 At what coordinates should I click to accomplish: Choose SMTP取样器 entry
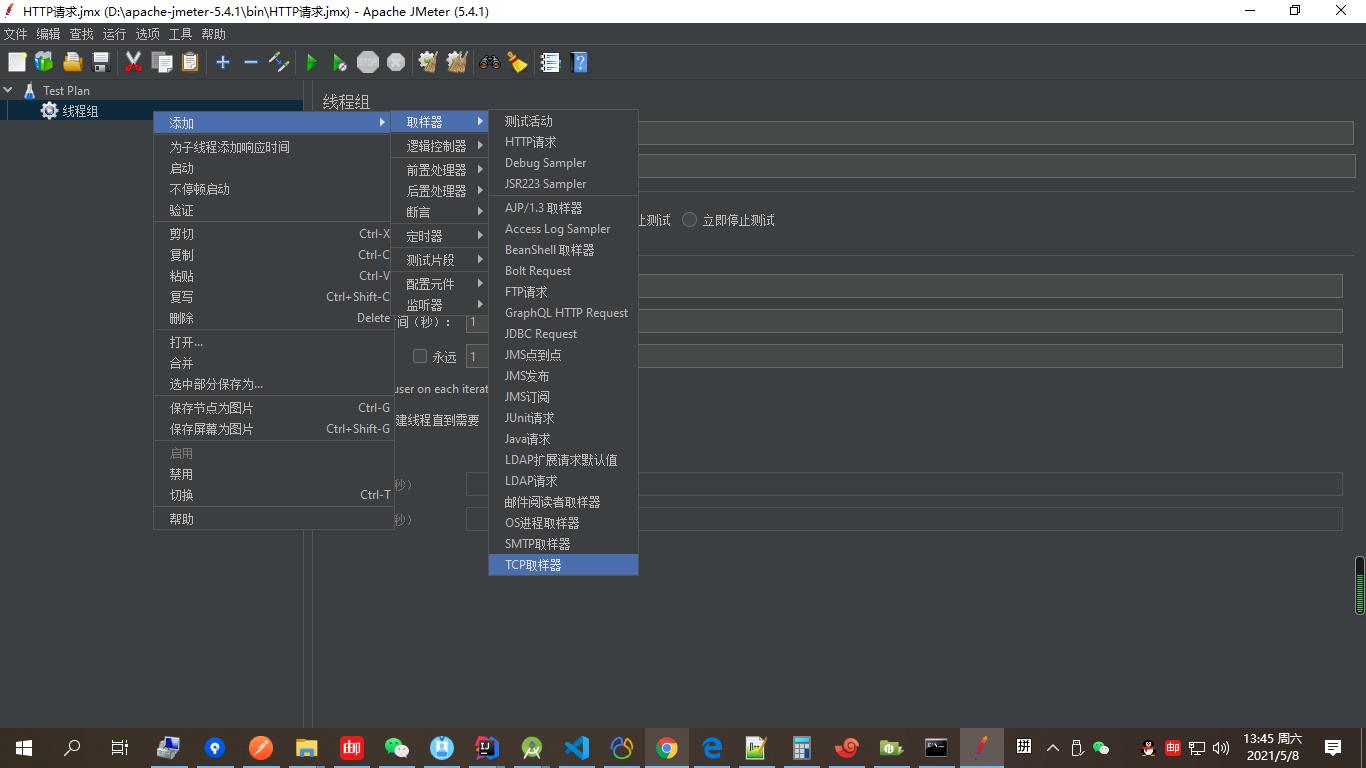(563, 544)
